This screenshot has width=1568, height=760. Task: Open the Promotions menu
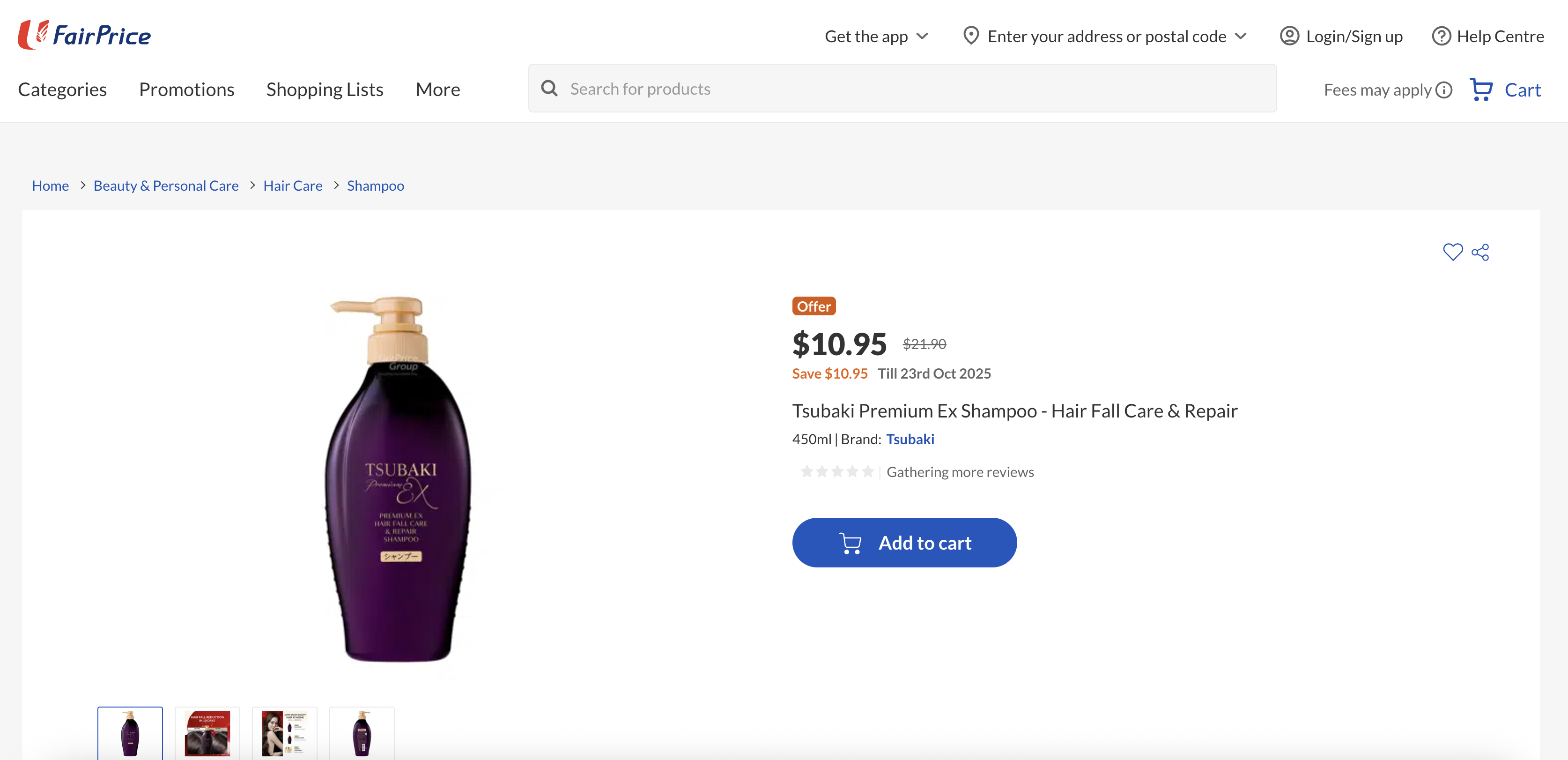pyautogui.click(x=186, y=89)
